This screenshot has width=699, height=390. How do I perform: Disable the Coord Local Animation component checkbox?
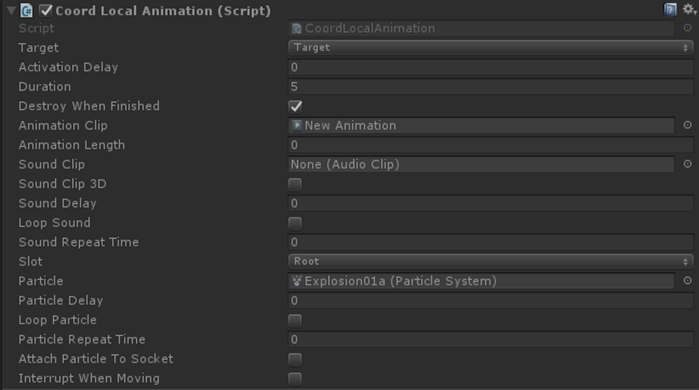click(x=45, y=10)
